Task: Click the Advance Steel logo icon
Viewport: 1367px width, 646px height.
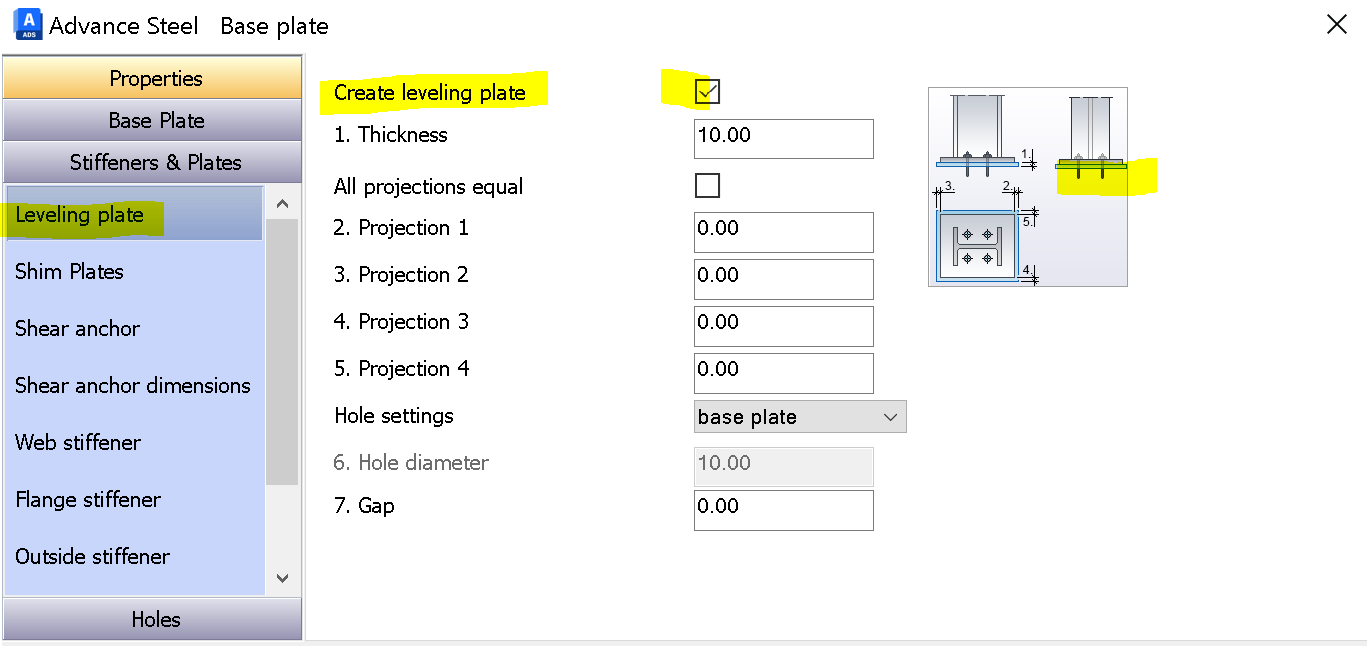Action: coord(27,24)
